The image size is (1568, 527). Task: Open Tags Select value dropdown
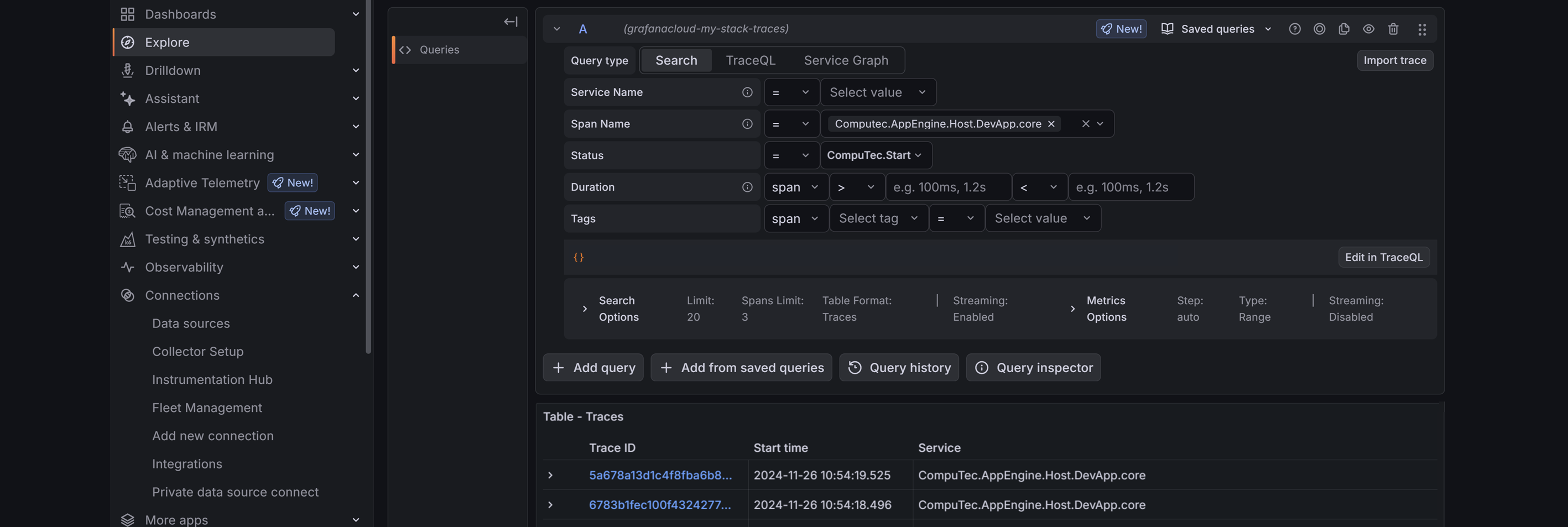point(1043,218)
